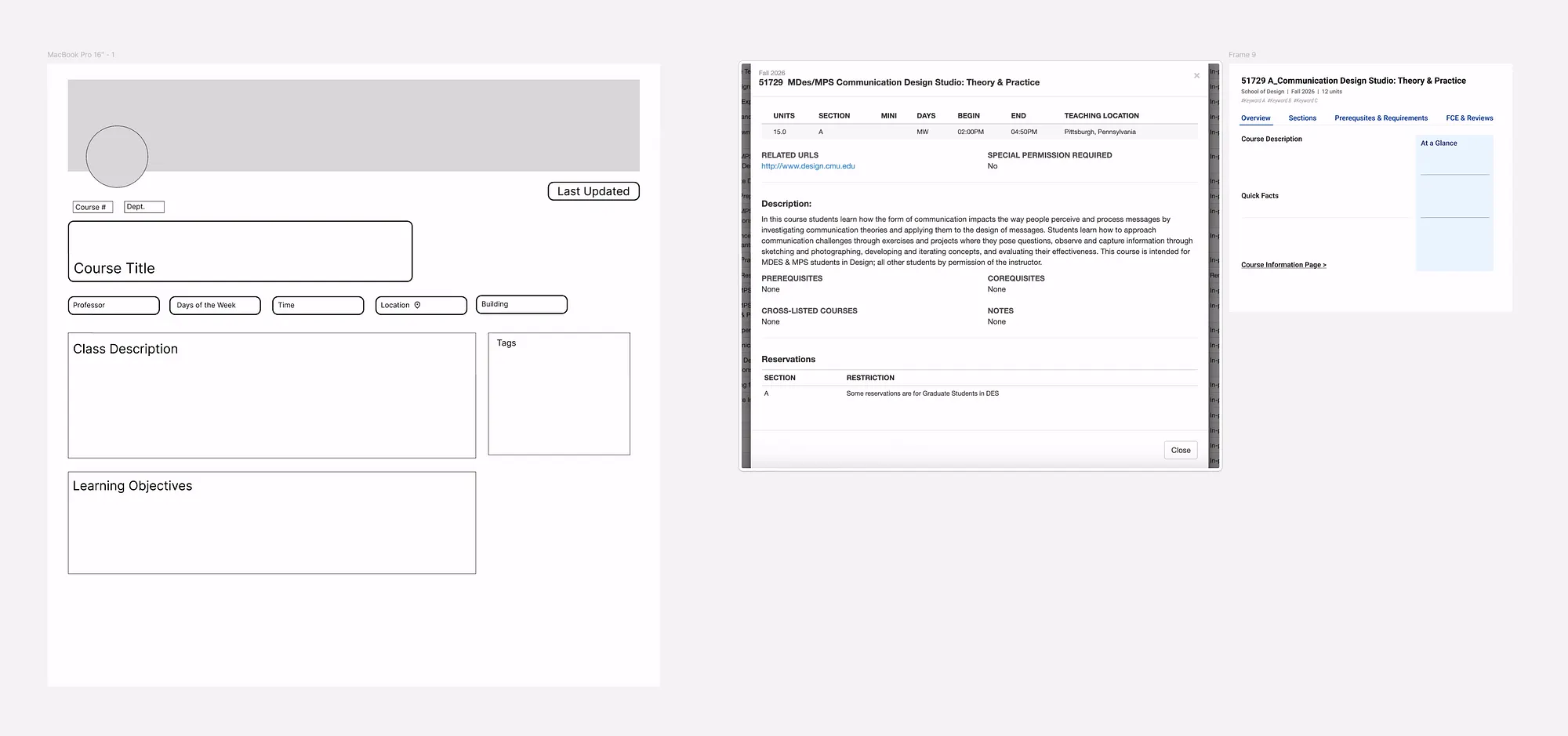Click the Professor field

[114, 305]
